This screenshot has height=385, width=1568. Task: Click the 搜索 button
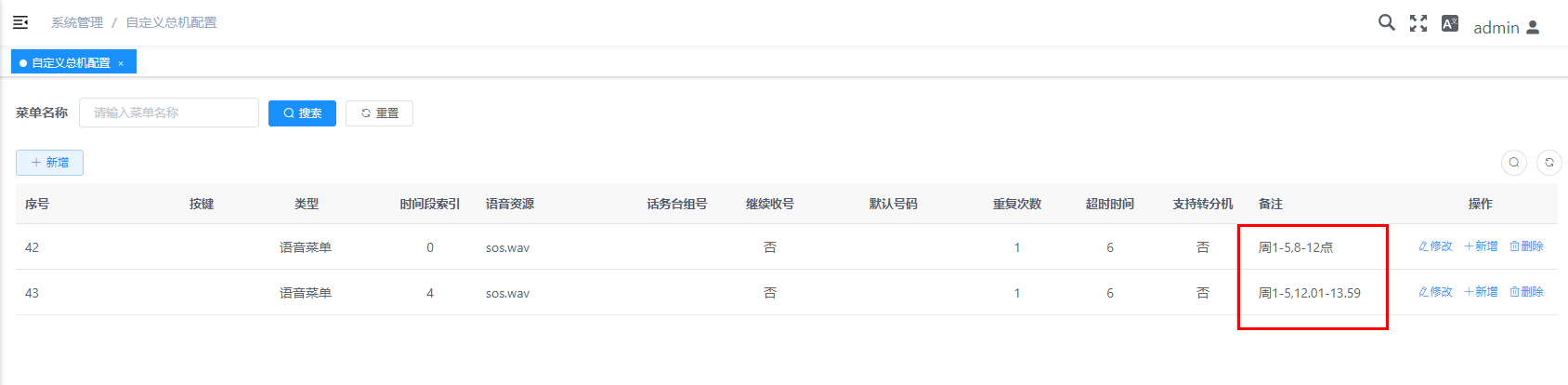[302, 113]
